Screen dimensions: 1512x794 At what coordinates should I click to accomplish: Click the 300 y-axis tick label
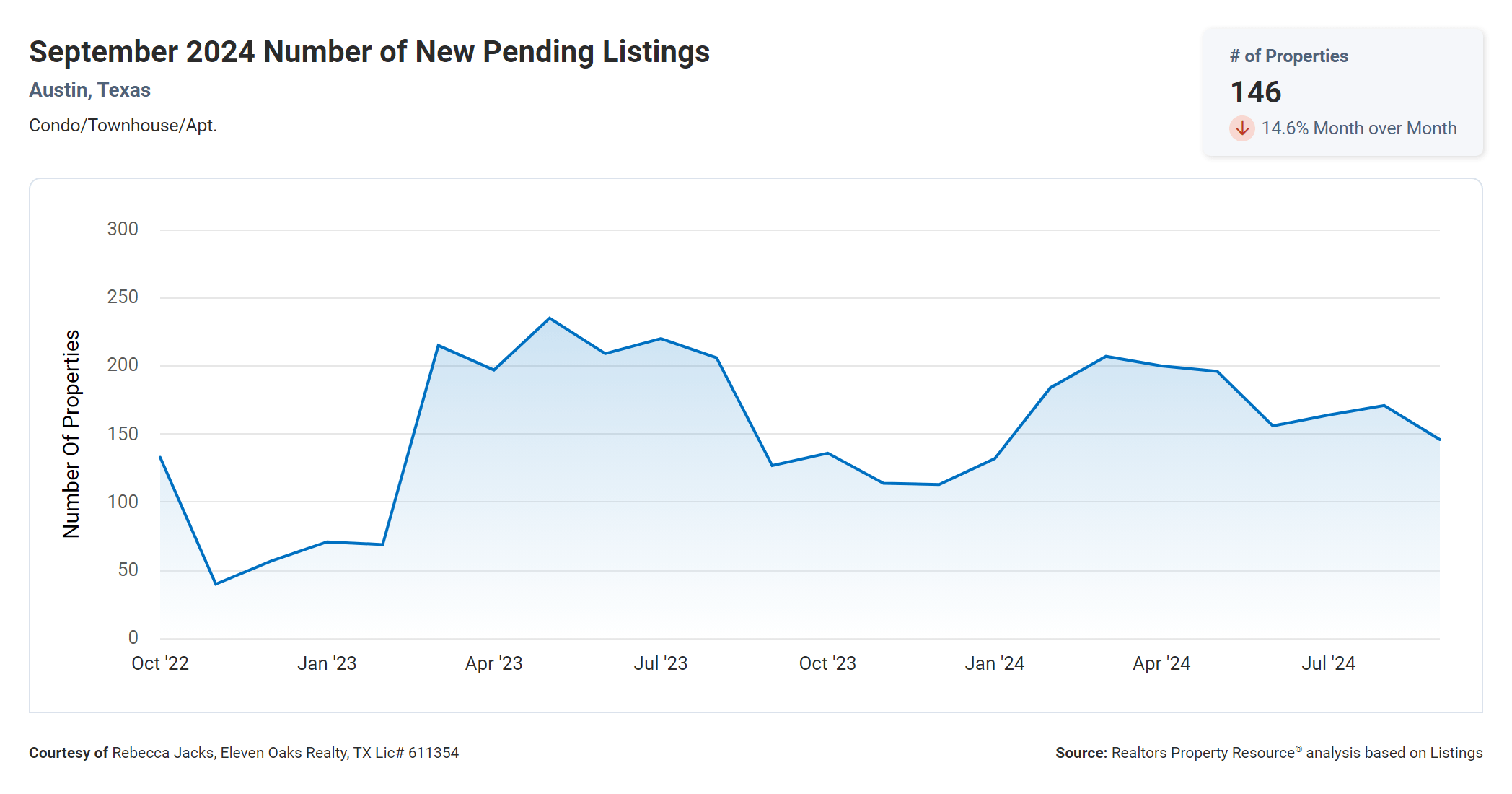point(123,230)
